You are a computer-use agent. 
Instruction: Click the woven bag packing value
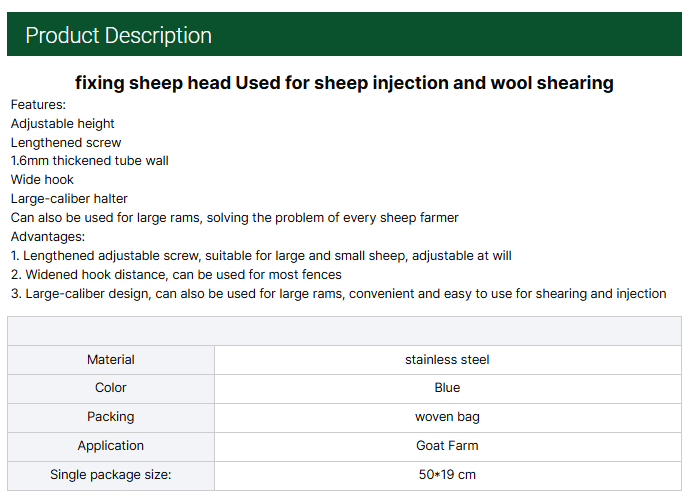[x=447, y=417]
